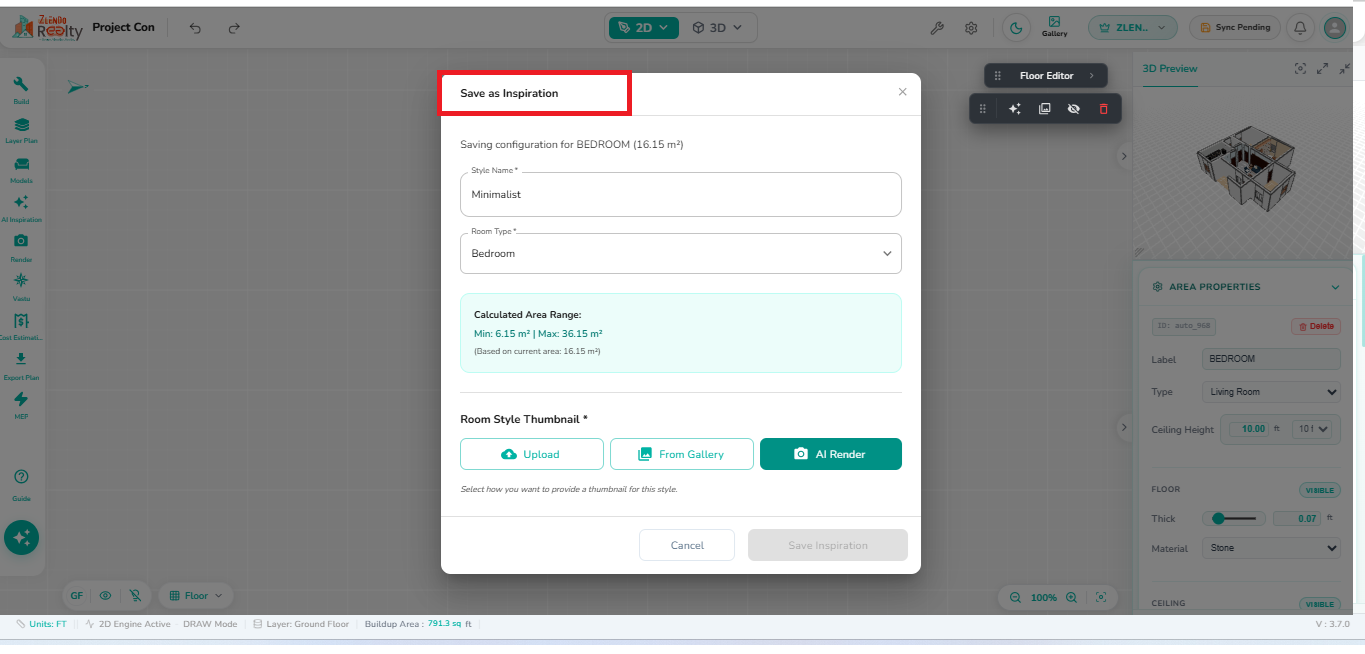
Task: Click the right-panel collapse arrow near 3D Preview
Action: tap(1123, 156)
